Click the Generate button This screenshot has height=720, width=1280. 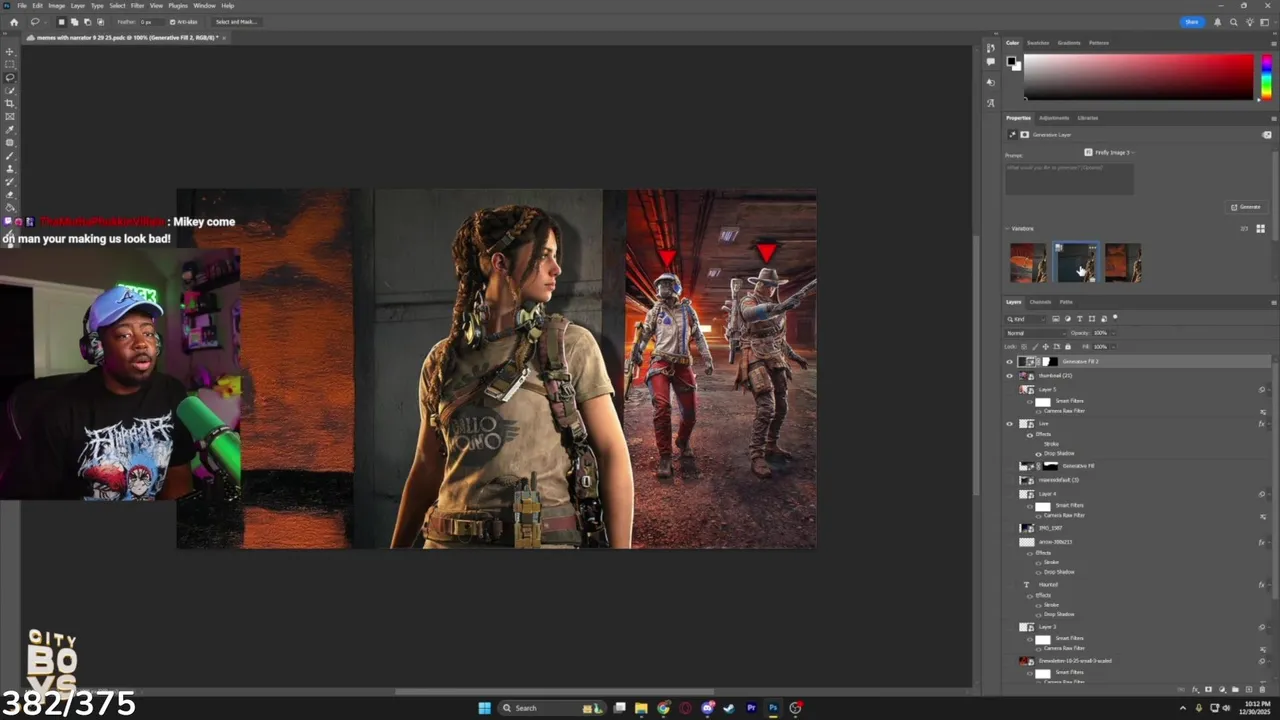1246,207
